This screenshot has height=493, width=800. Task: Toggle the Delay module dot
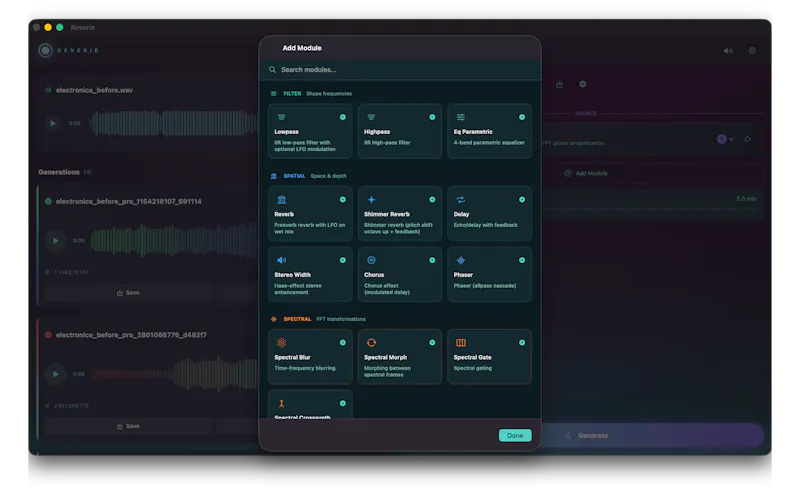(522, 200)
